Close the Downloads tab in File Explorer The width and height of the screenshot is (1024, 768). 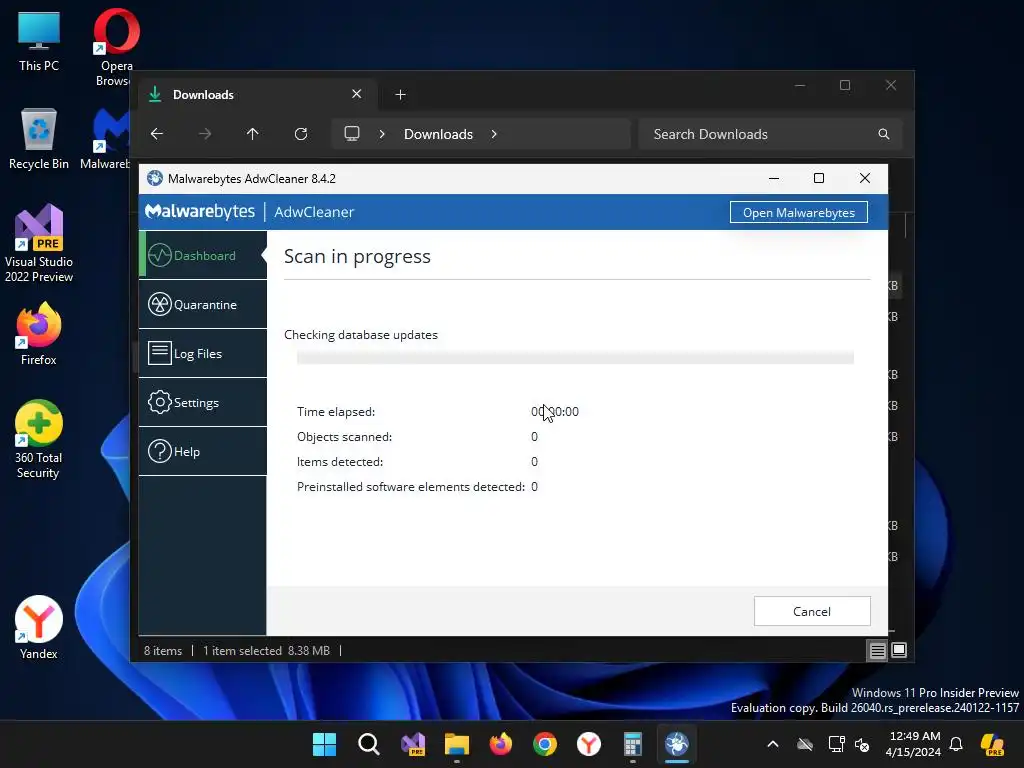[x=357, y=94]
